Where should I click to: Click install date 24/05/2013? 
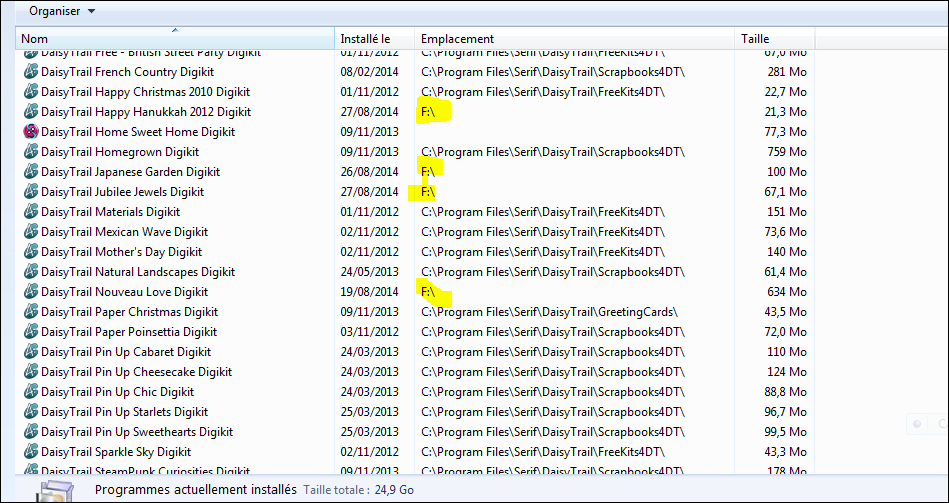[369, 272]
